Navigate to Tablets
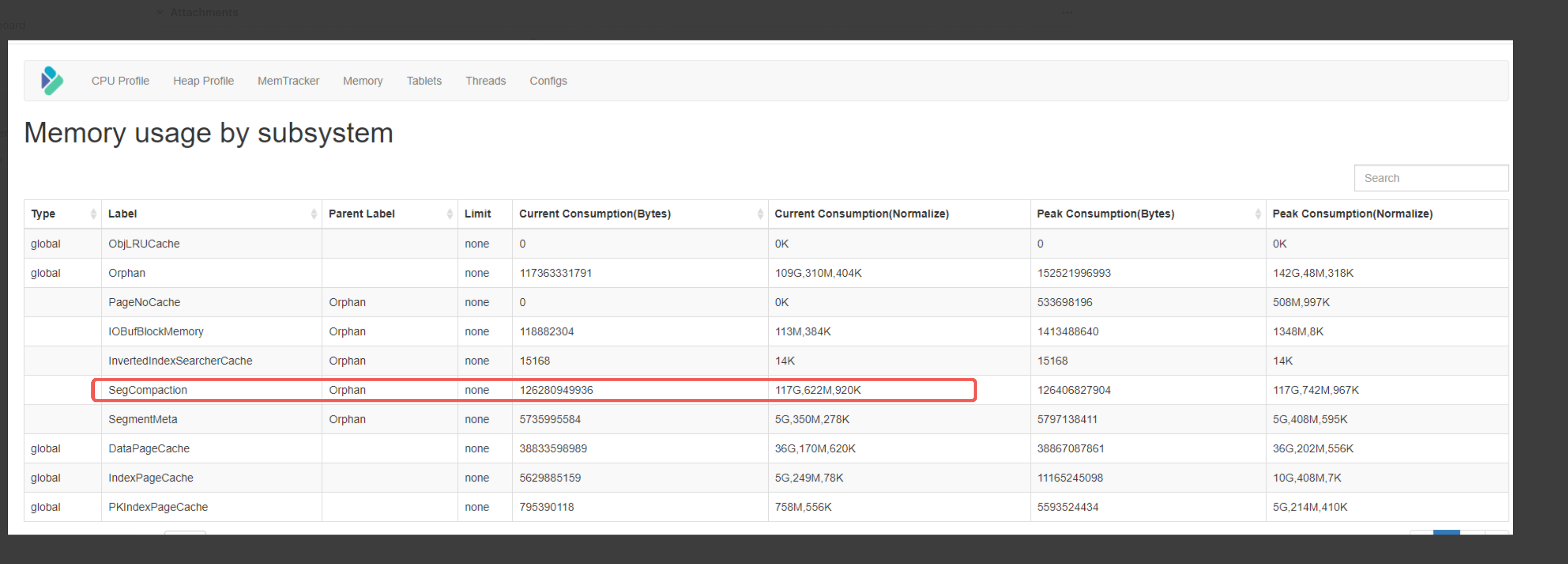 [x=424, y=81]
